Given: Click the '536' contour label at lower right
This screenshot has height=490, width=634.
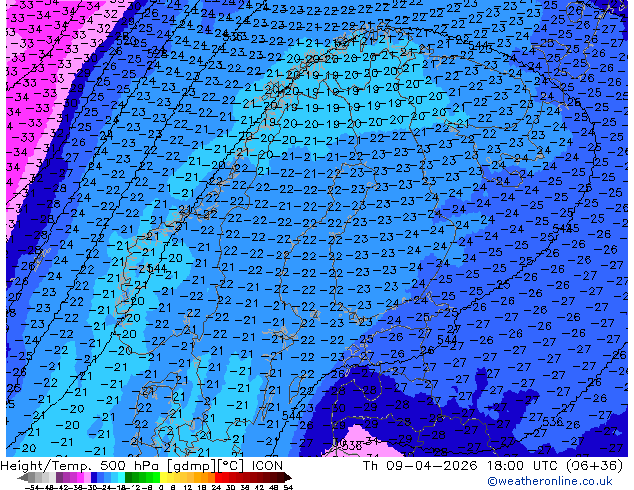Looking at the screenshot, I should (553, 422).
